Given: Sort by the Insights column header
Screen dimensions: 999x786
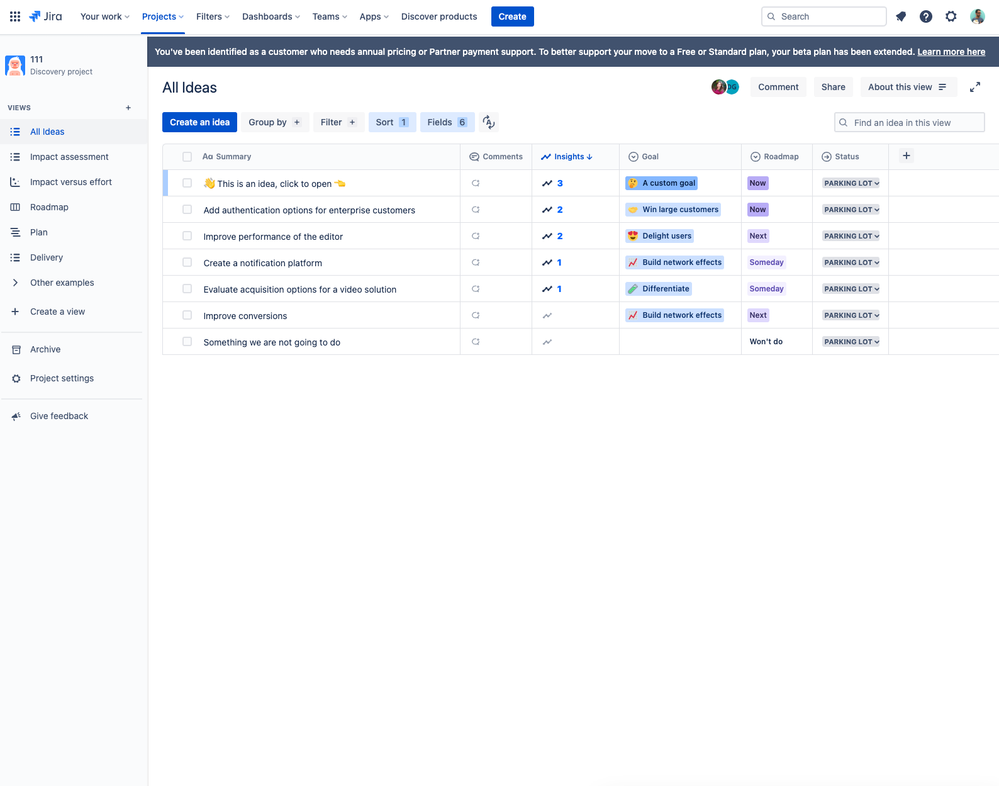Looking at the screenshot, I should pos(566,157).
